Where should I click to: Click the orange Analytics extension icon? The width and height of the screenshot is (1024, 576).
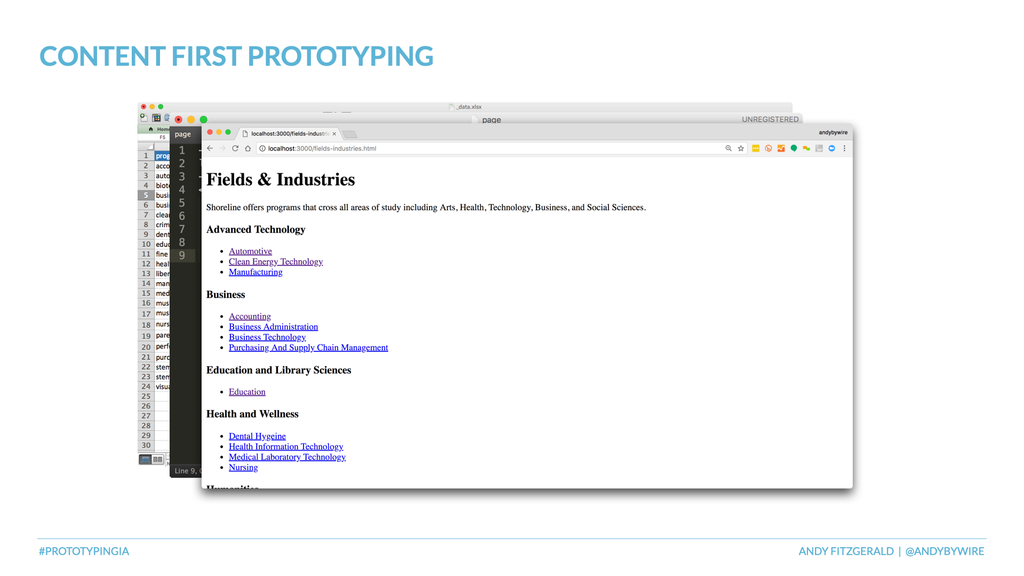pyautogui.click(x=781, y=148)
